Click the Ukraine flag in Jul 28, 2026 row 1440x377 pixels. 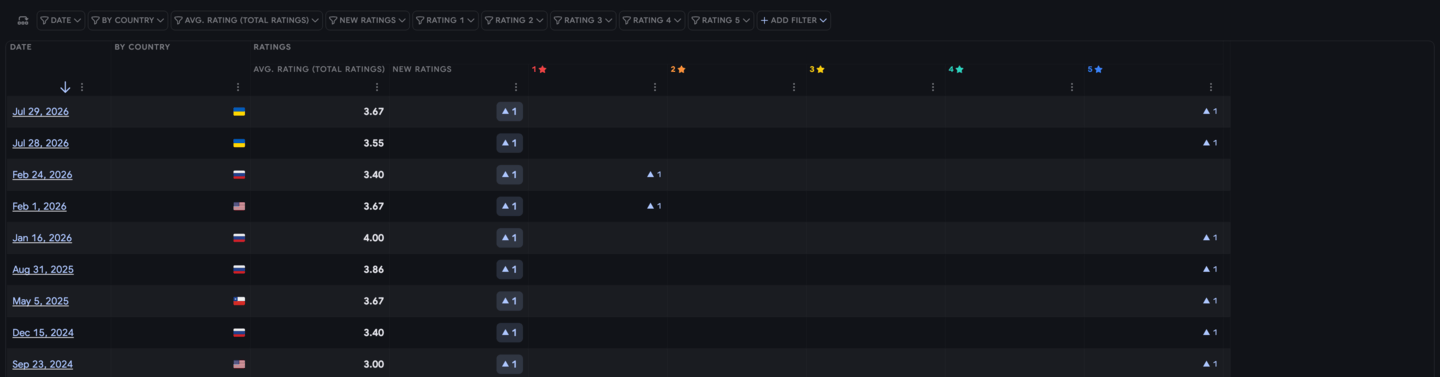[239, 143]
